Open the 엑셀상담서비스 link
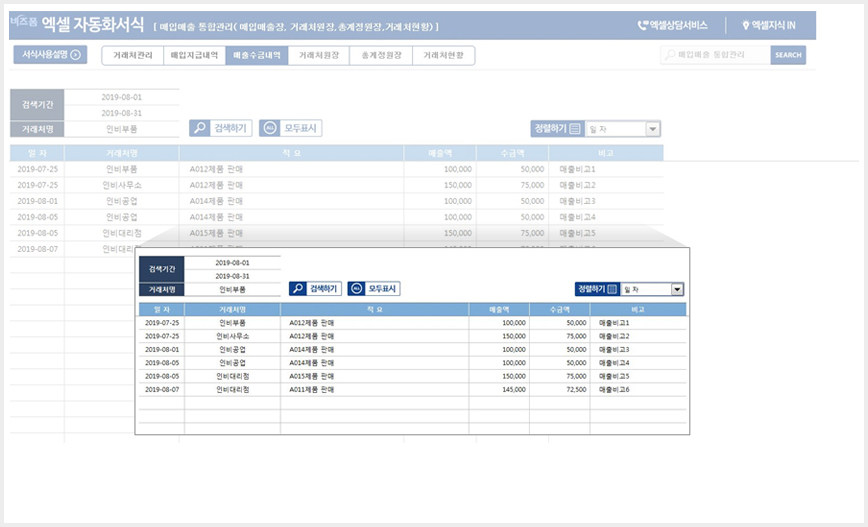The width and height of the screenshot is (868, 527). point(673,25)
